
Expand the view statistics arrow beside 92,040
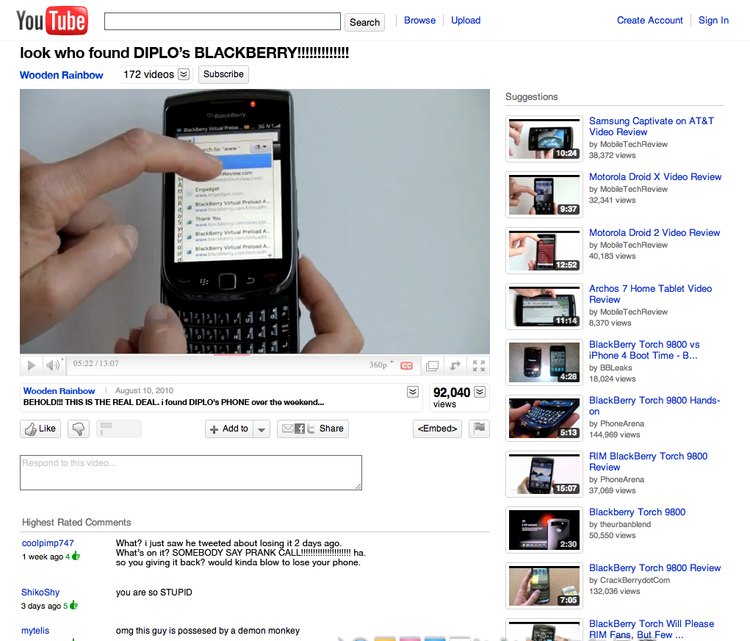coord(480,392)
